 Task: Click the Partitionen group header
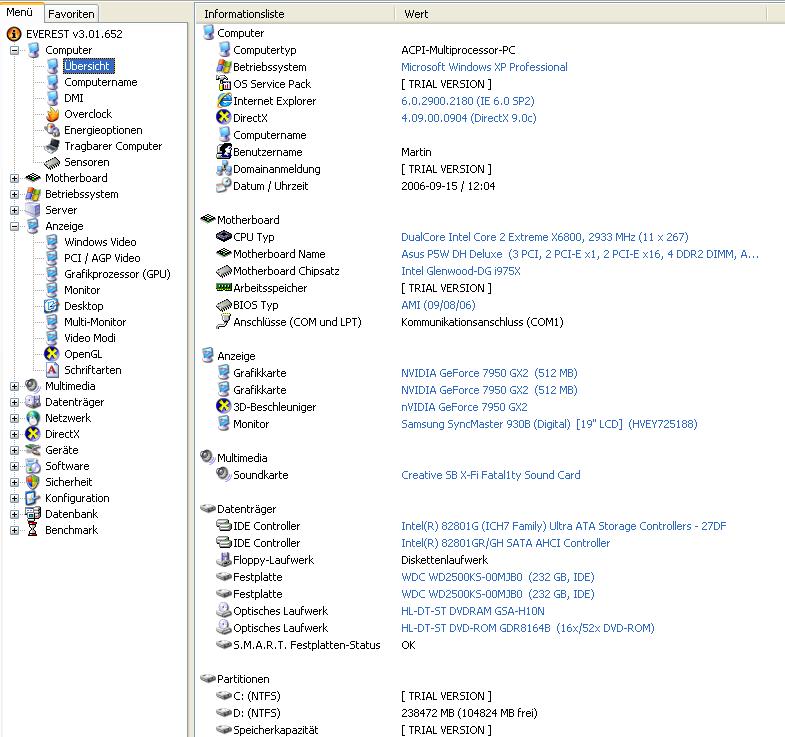243,679
